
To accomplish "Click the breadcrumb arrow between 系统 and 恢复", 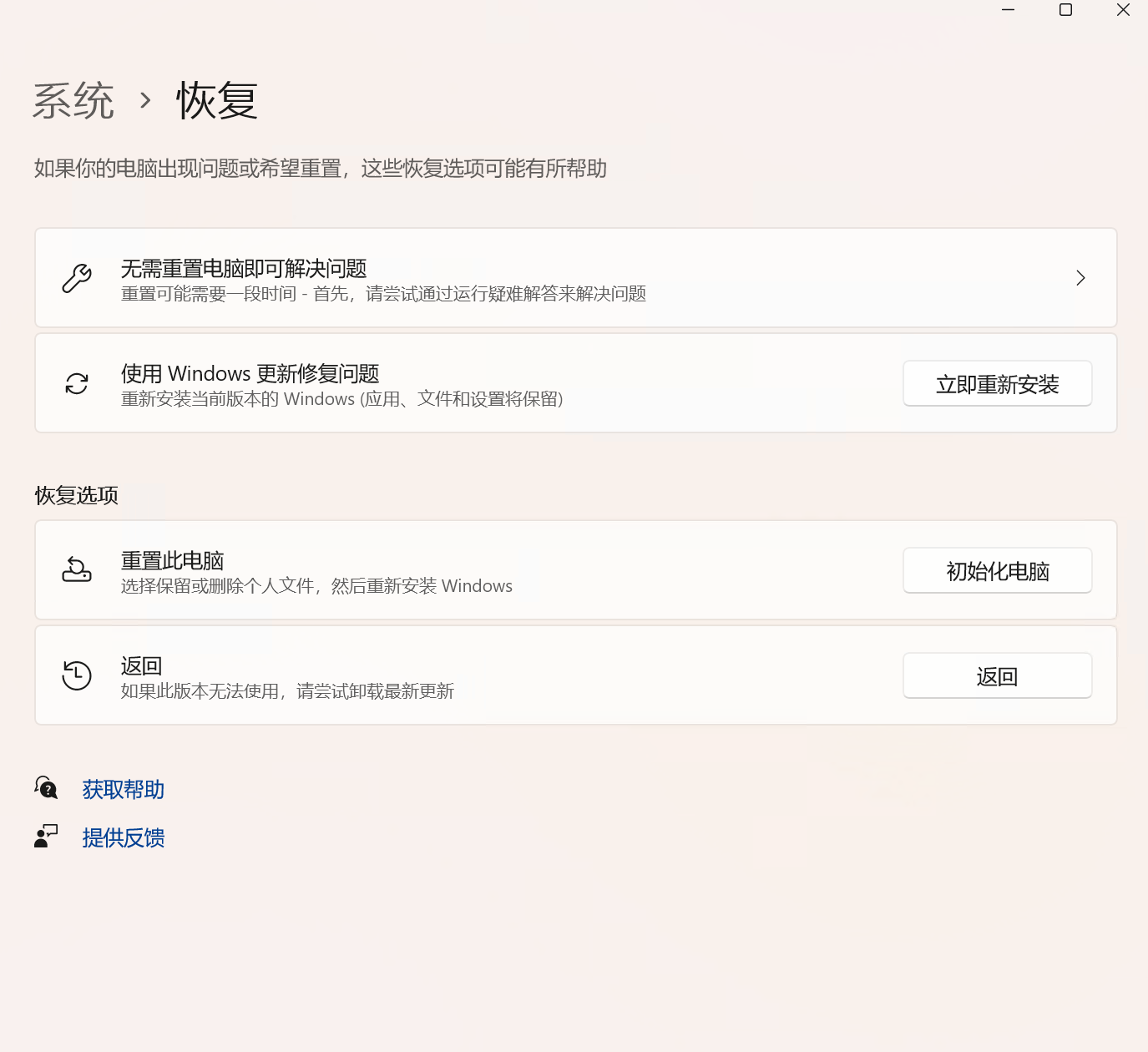I will pos(146,100).
